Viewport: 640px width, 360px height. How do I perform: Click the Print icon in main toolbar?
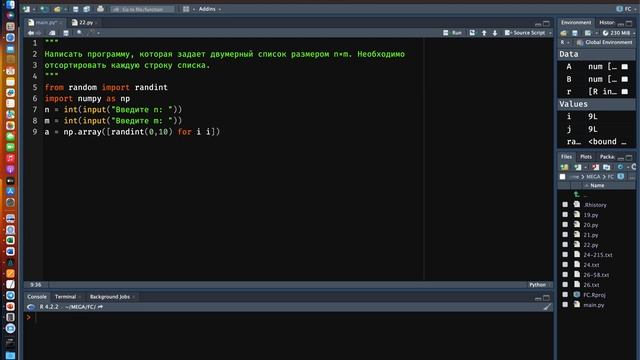[x=100, y=9]
